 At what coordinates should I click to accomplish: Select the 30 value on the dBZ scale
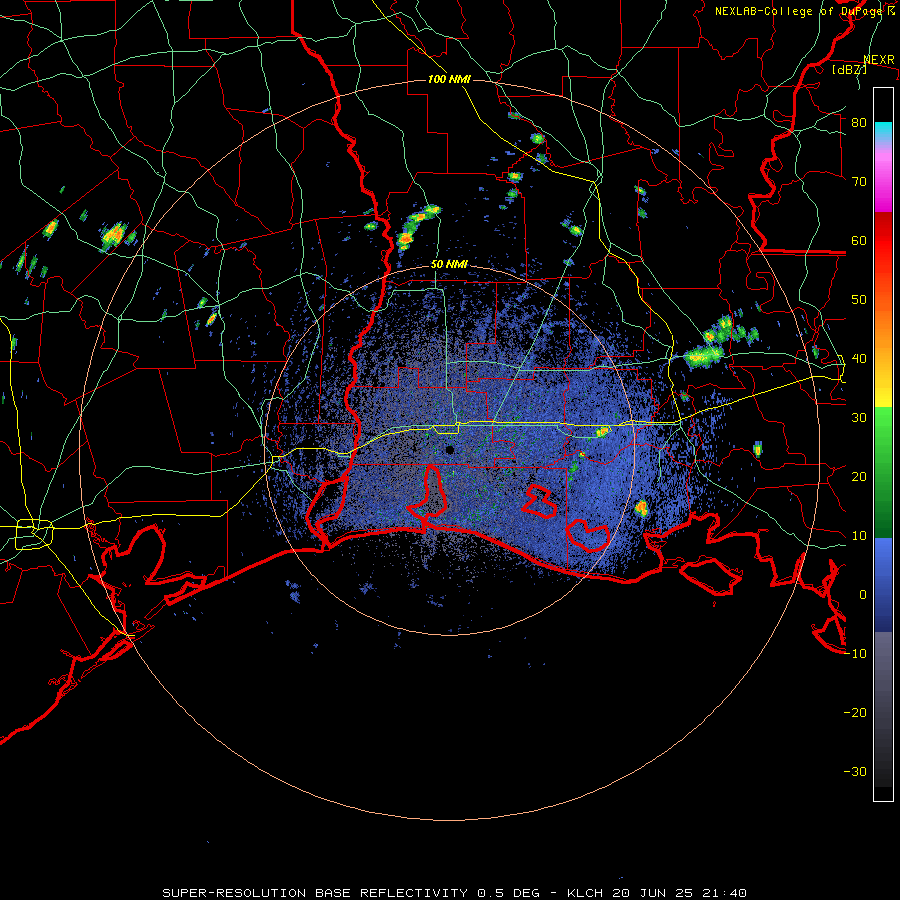[859, 417]
